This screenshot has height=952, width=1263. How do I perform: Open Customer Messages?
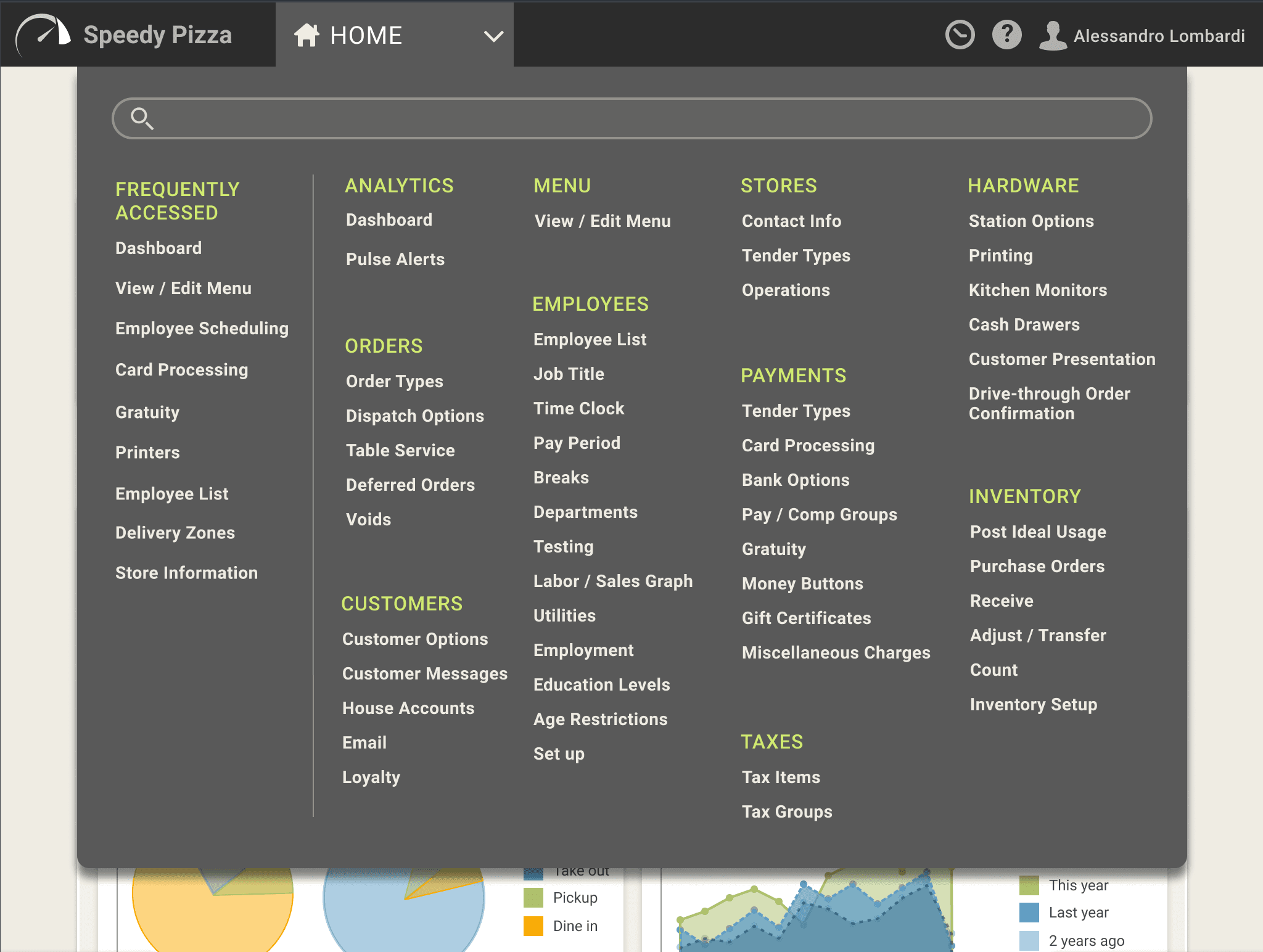[424, 674]
